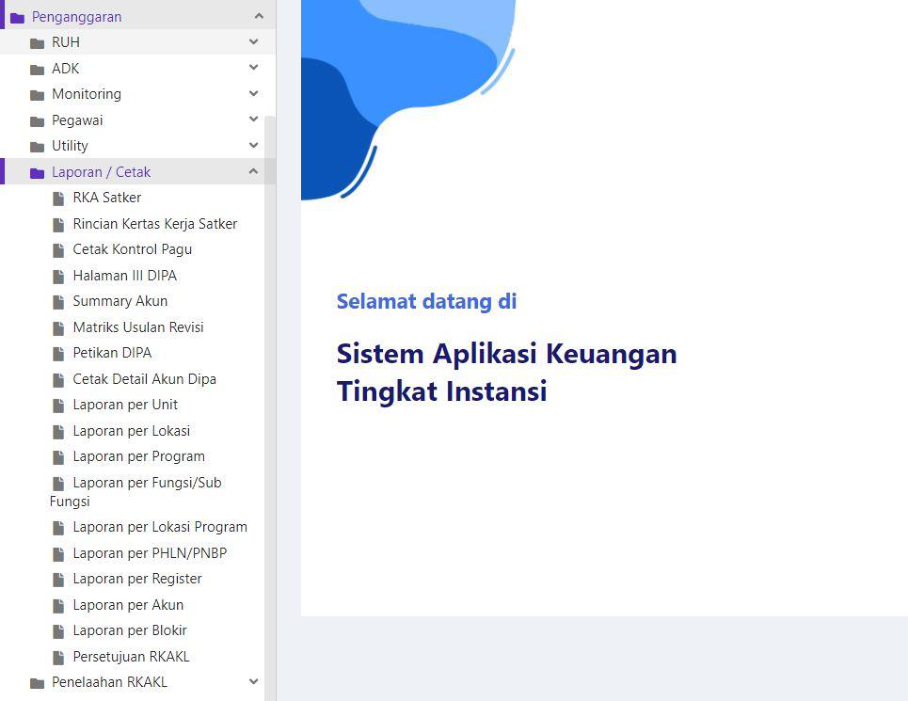Click the Penelaahan RKAKL folder icon
This screenshot has width=908, height=701.
tap(37, 683)
